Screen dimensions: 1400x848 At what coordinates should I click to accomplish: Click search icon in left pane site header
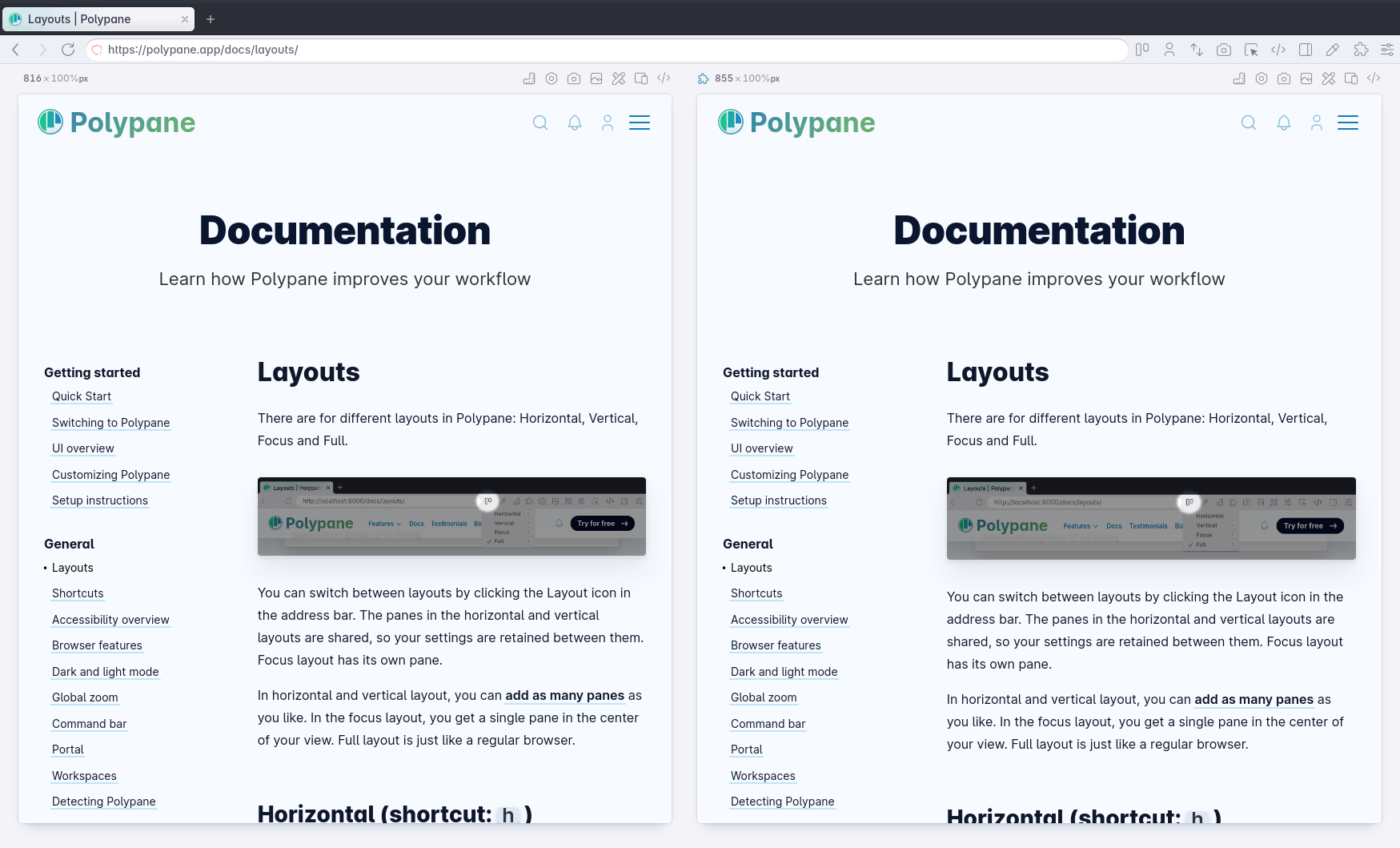pos(540,123)
